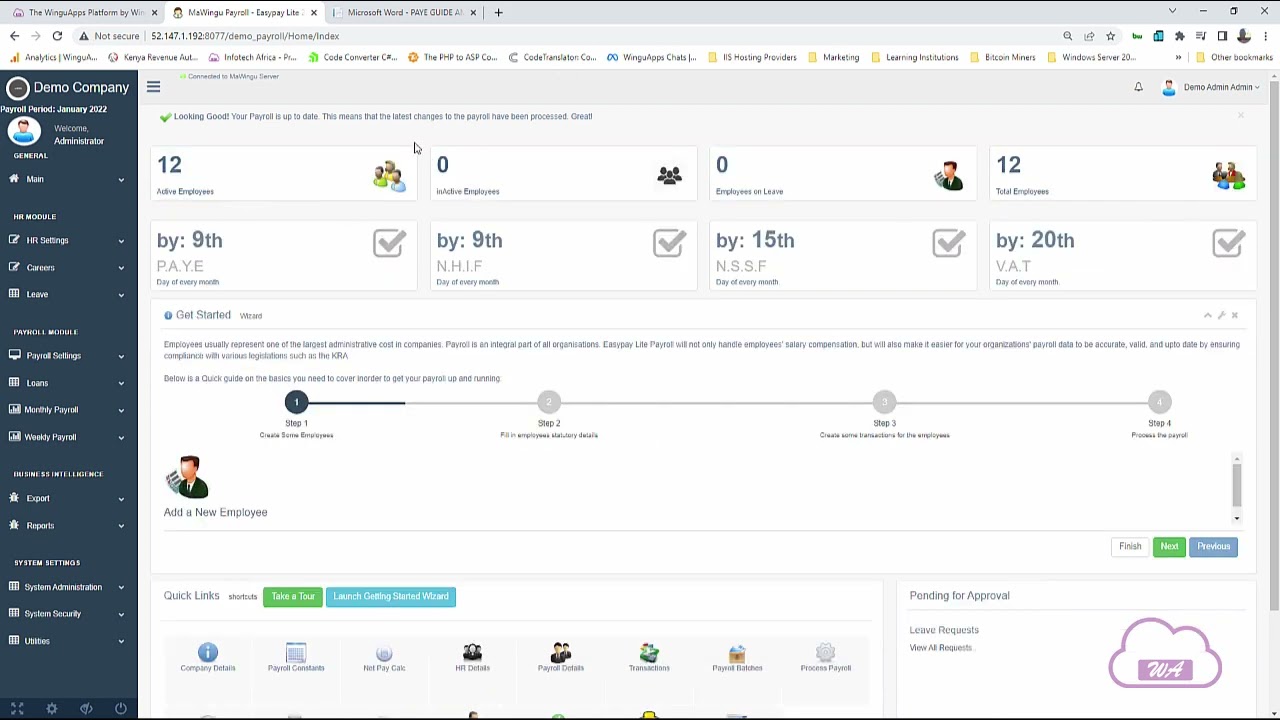
Task: Click the N.S.S.F due date check icon
Action: (948, 243)
